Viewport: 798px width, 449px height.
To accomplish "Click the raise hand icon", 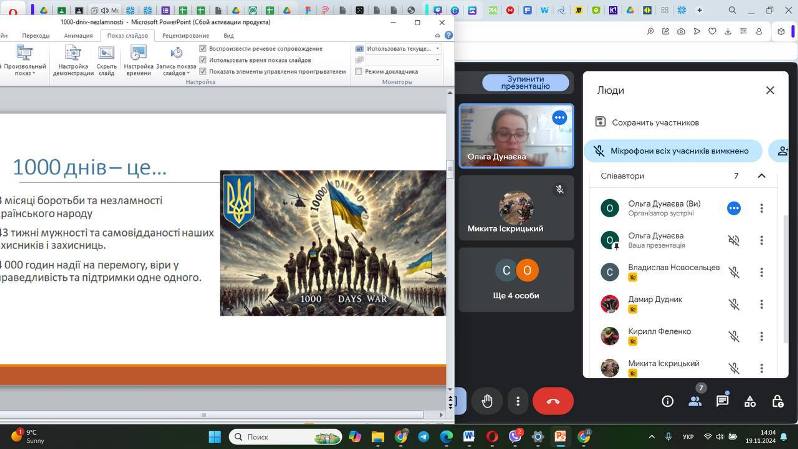I will (487, 401).
